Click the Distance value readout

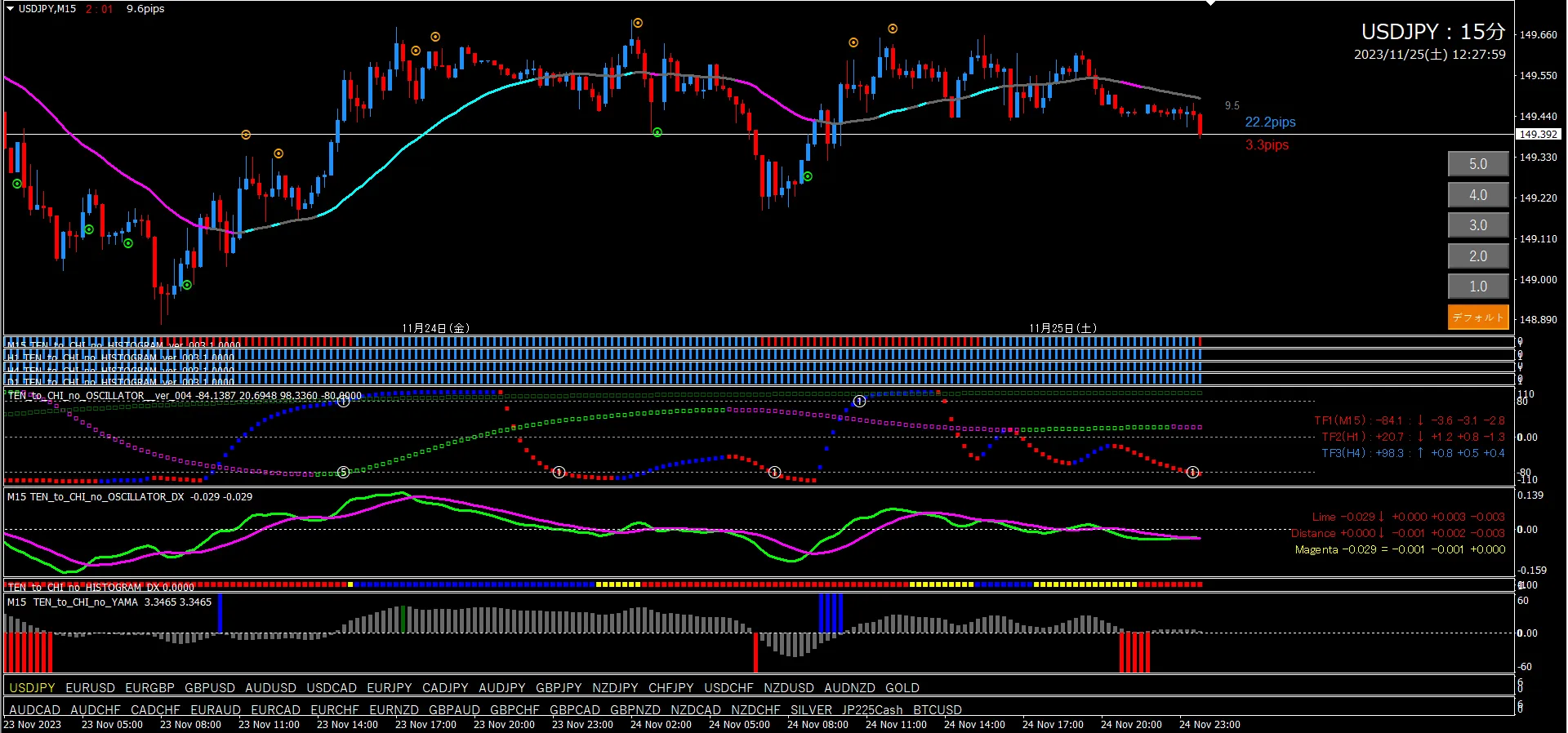(x=1398, y=533)
